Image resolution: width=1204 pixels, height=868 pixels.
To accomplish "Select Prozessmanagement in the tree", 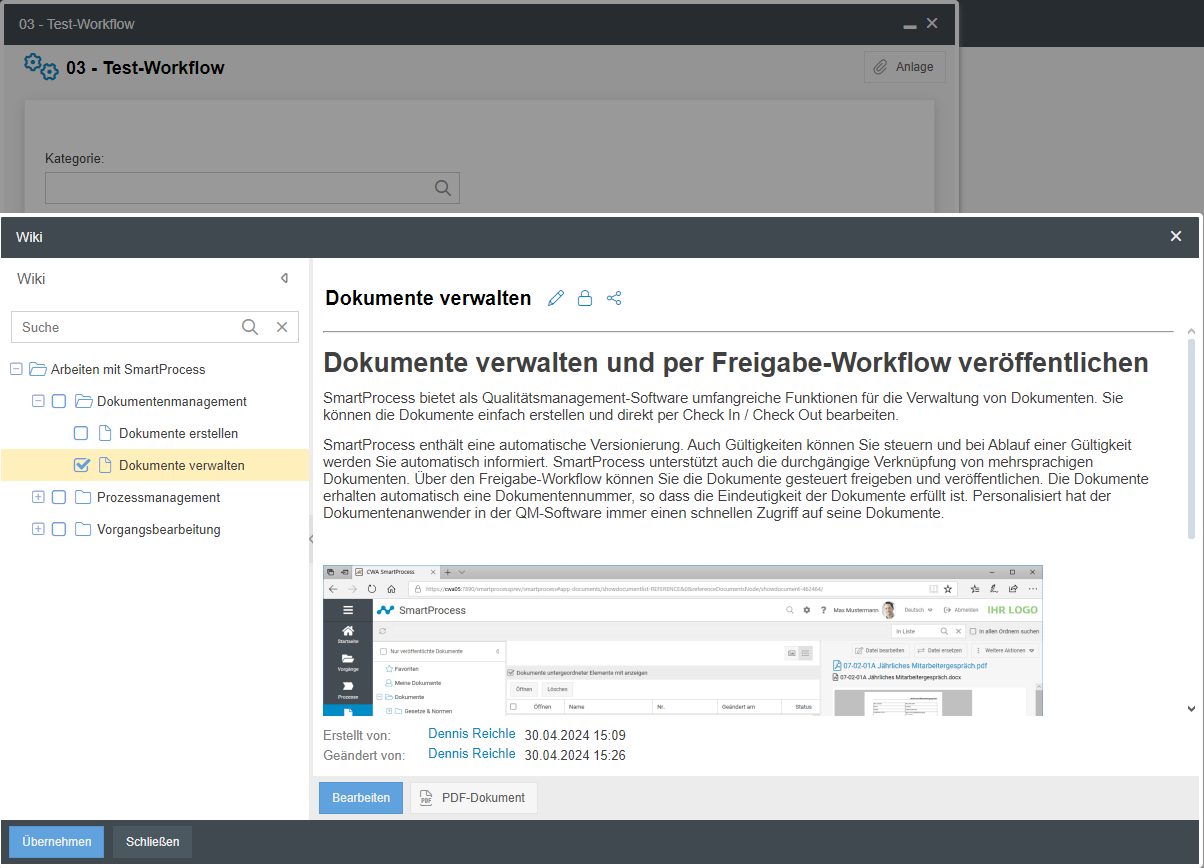I will point(158,497).
